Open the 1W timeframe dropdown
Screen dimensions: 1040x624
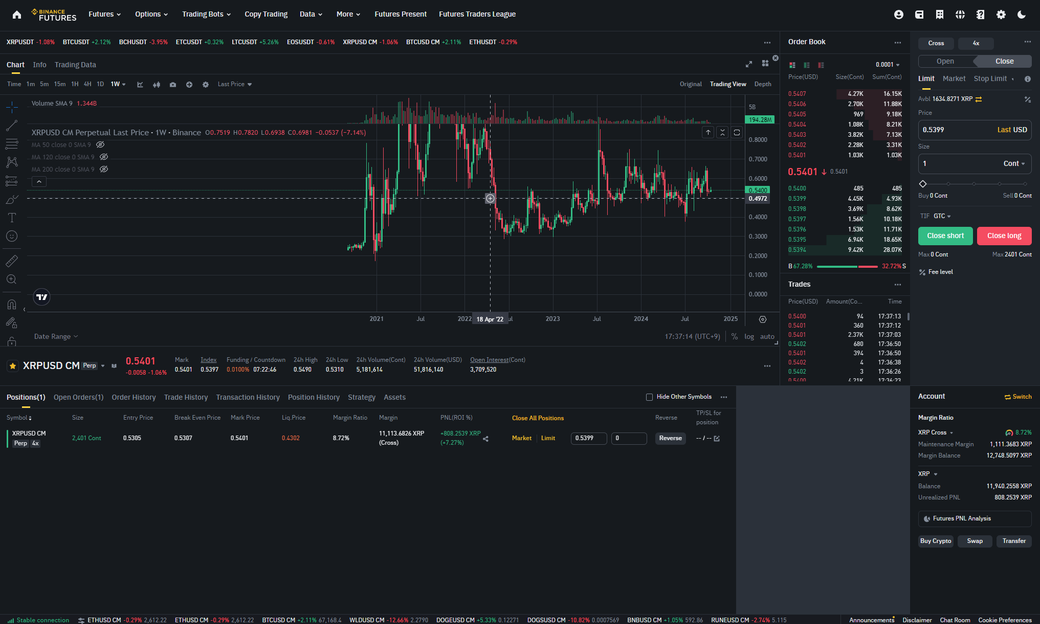[118, 84]
